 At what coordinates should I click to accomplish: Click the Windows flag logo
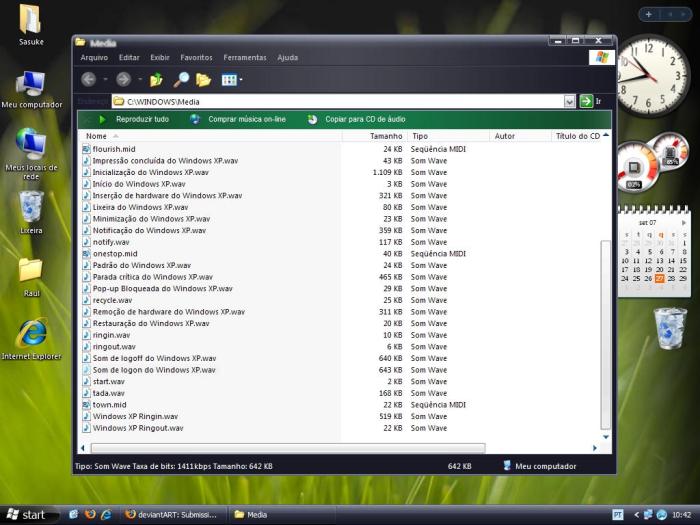602,57
